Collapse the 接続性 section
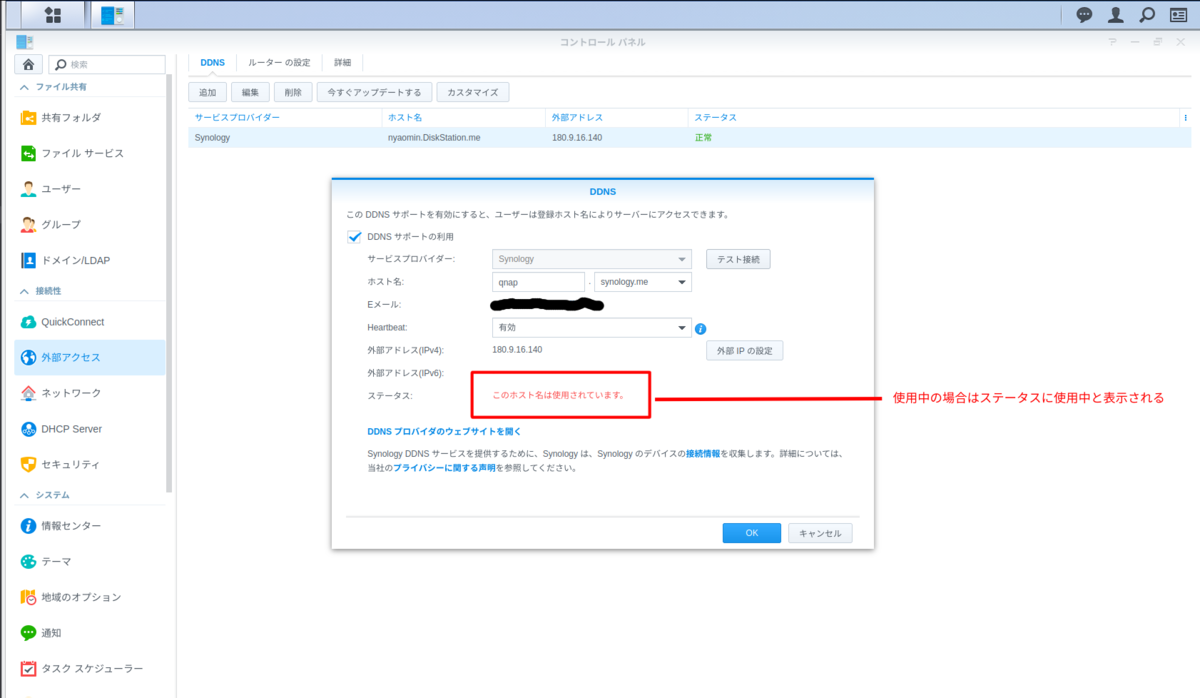This screenshot has height=698, width=1200. (25, 291)
